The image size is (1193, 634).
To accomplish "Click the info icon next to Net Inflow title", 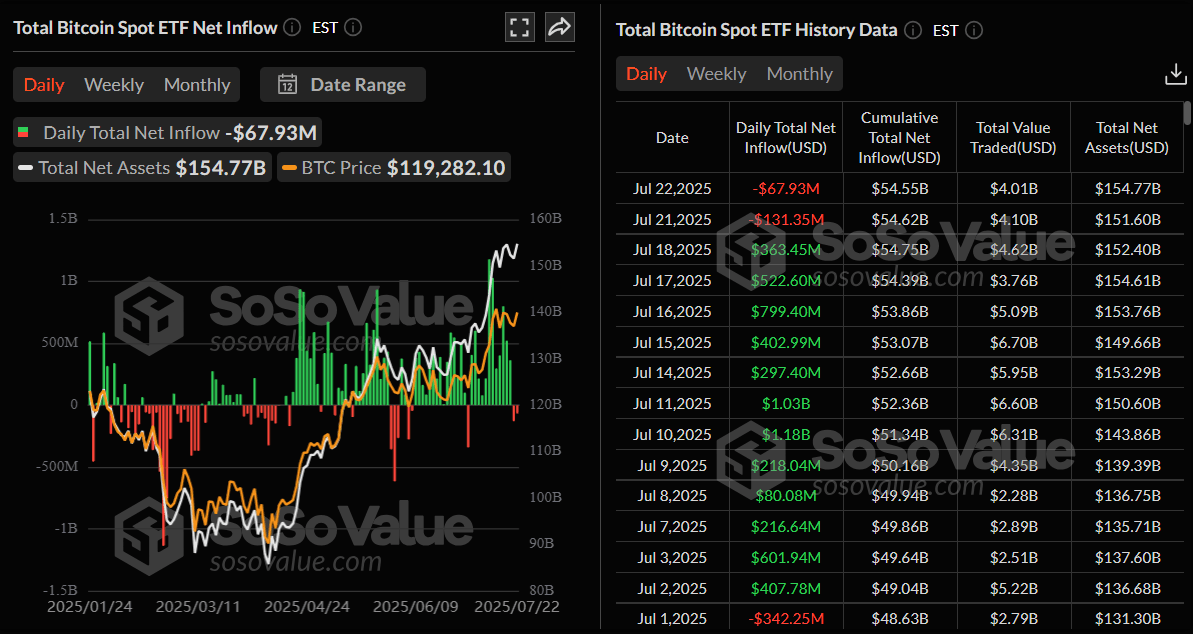I will click(x=291, y=27).
